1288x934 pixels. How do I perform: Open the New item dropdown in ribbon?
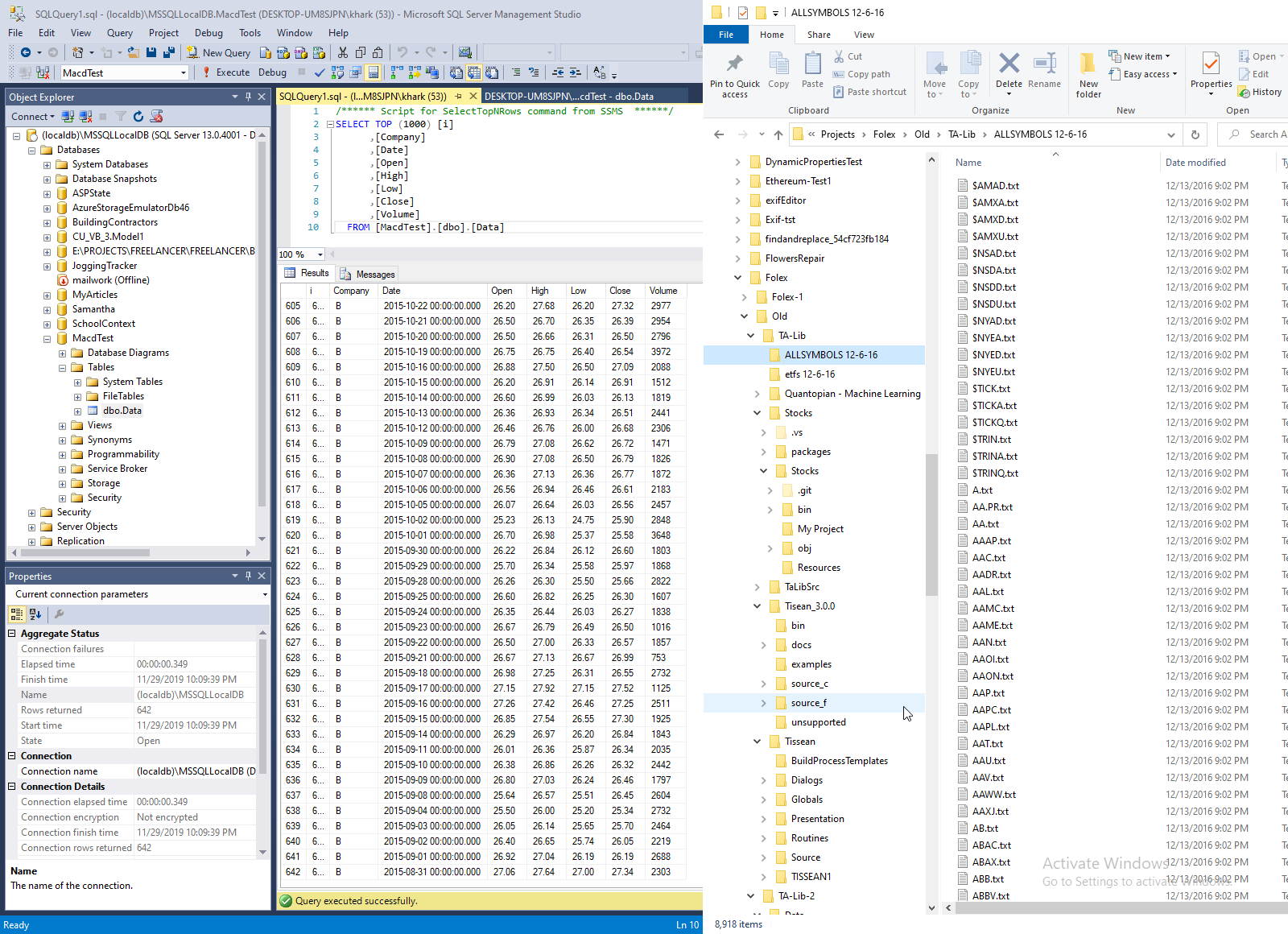[1139, 56]
